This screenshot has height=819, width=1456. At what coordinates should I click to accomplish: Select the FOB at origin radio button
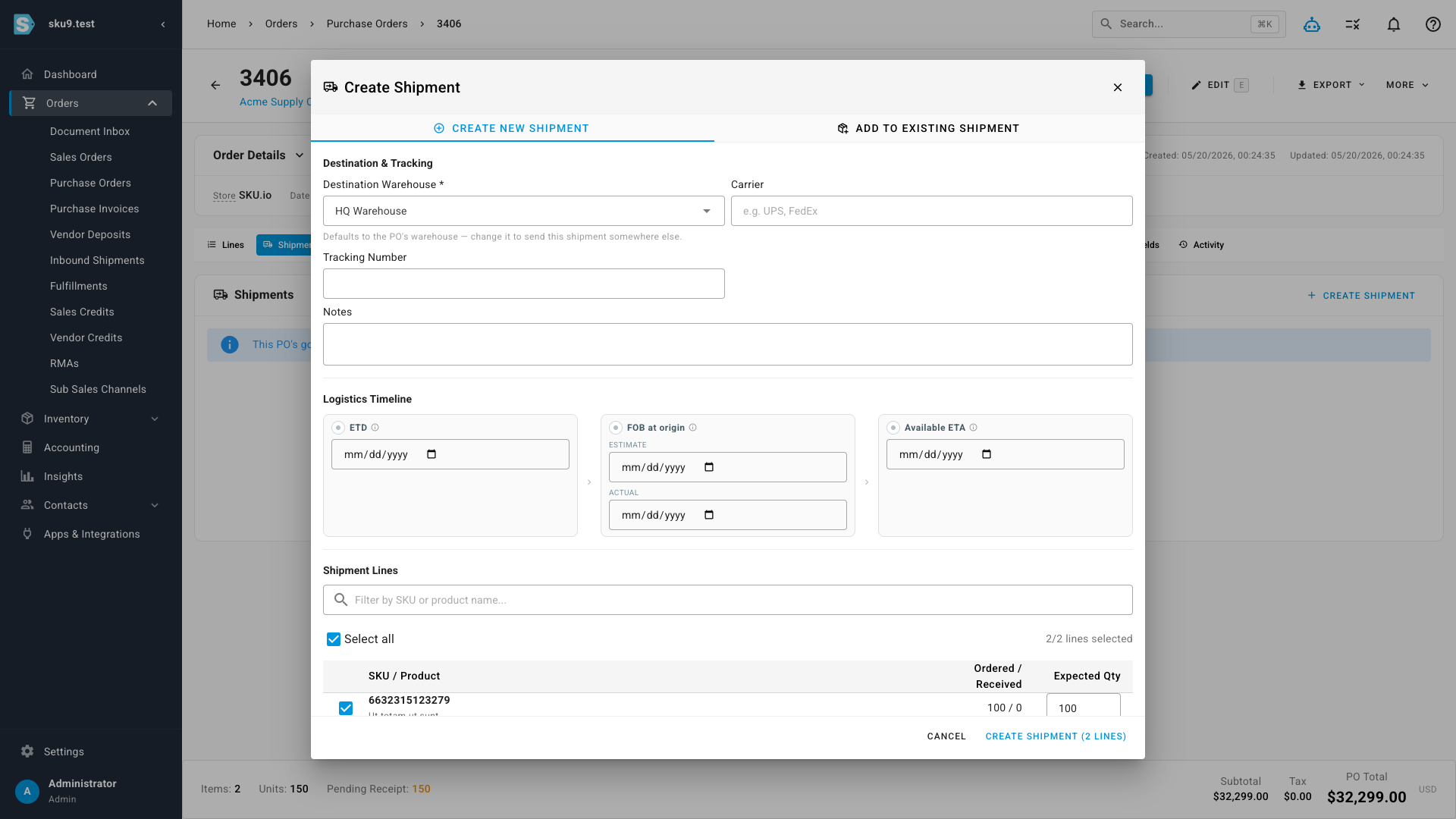[616, 428]
